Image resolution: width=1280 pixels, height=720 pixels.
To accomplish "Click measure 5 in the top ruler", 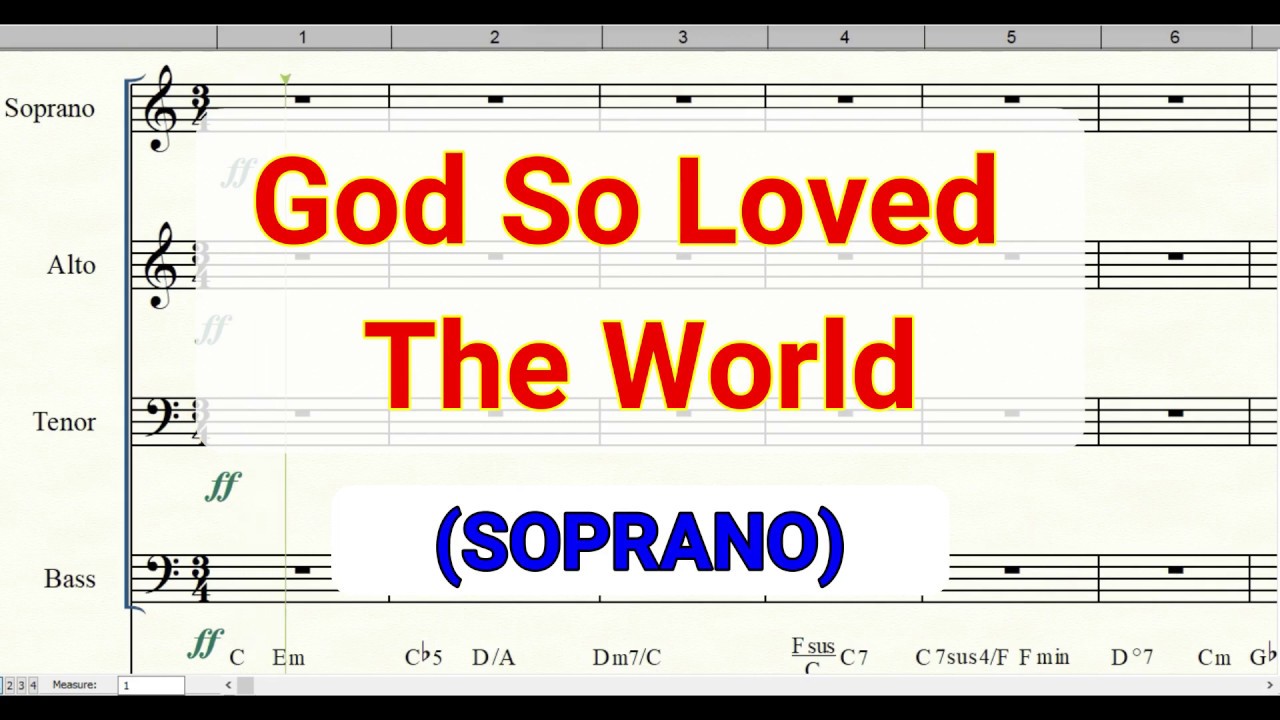I will click(x=1011, y=37).
